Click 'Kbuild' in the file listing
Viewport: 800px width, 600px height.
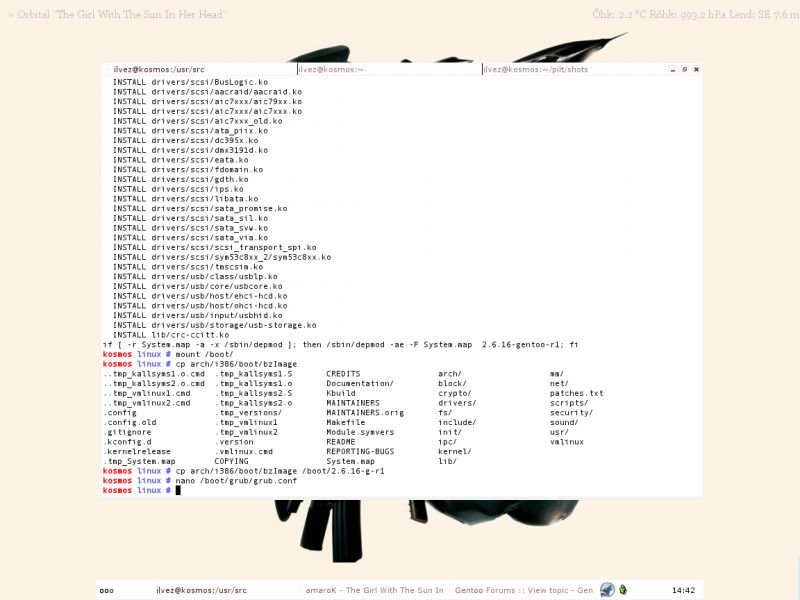(x=341, y=393)
